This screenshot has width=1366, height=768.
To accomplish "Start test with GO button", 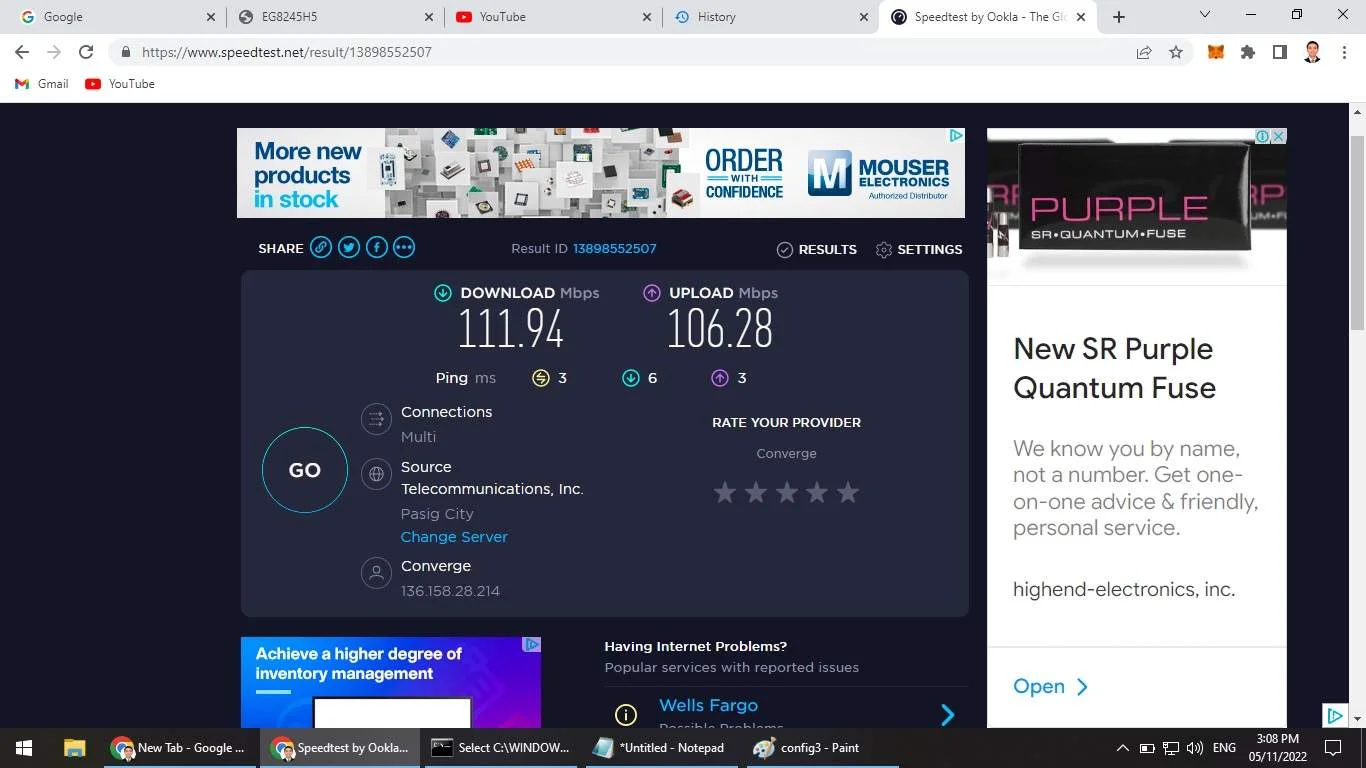I will click(305, 470).
